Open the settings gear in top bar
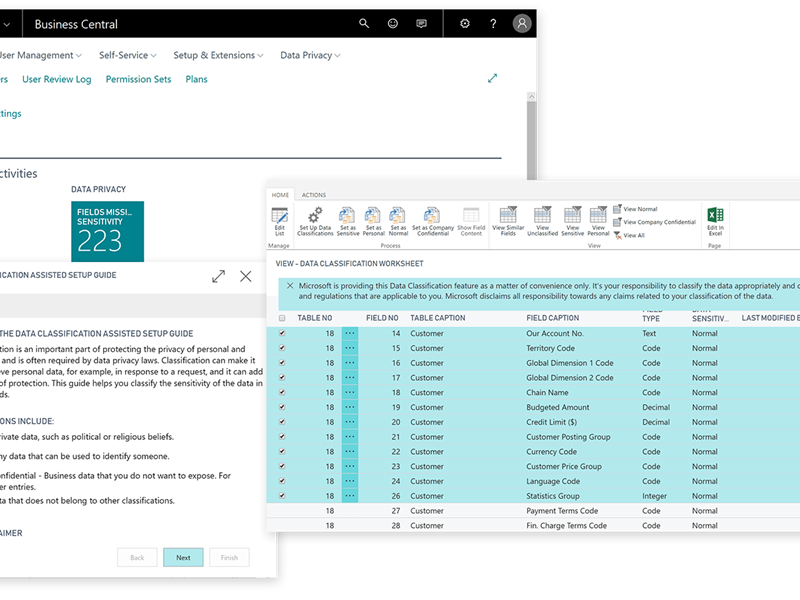800x600 pixels. coord(464,24)
